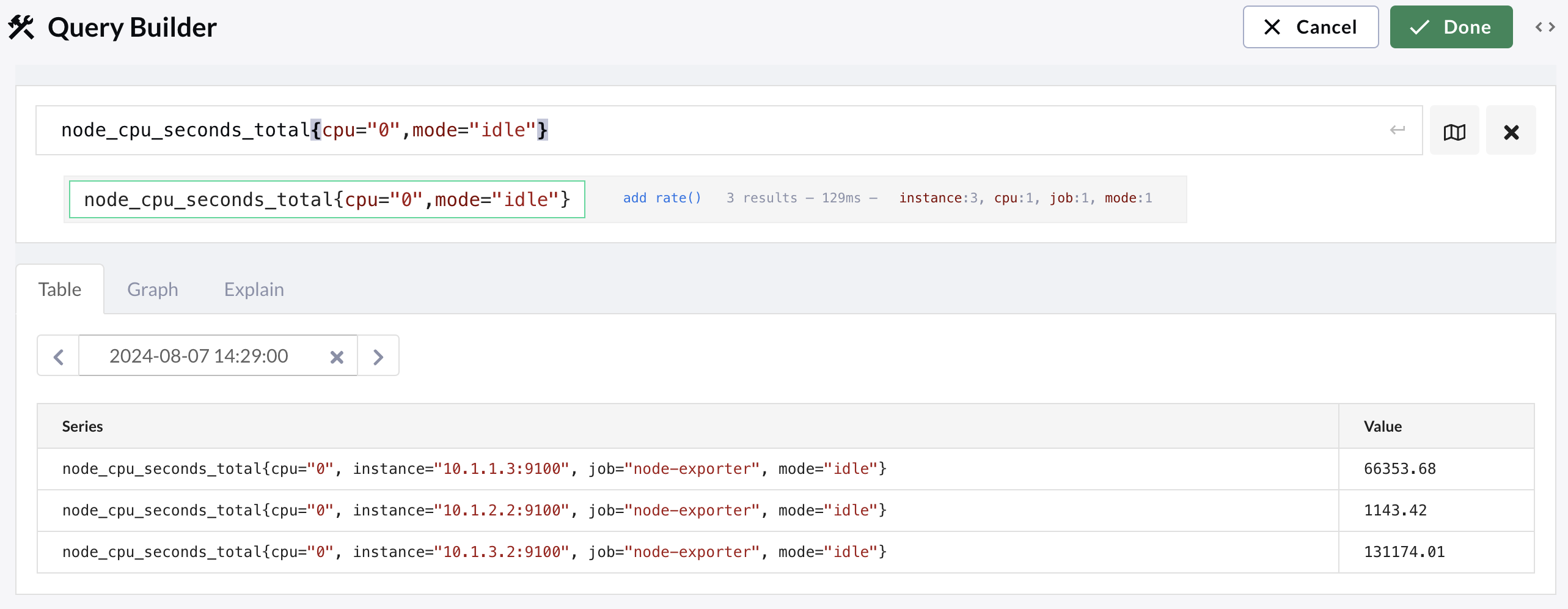1568x609 pixels.
Task: Click Done to confirm the query
Action: [x=1451, y=26]
